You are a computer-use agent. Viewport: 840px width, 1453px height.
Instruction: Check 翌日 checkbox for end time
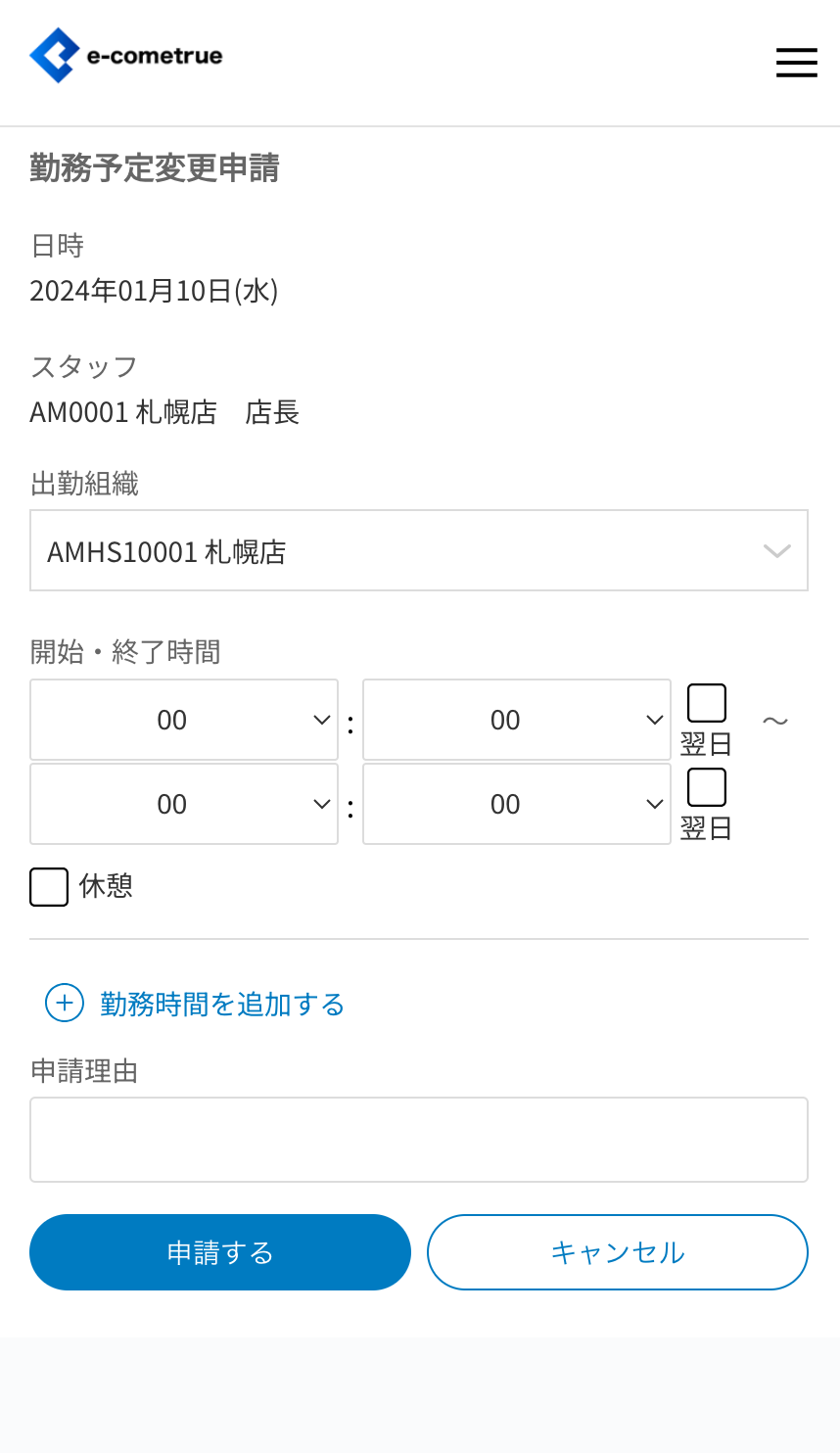coord(706,787)
